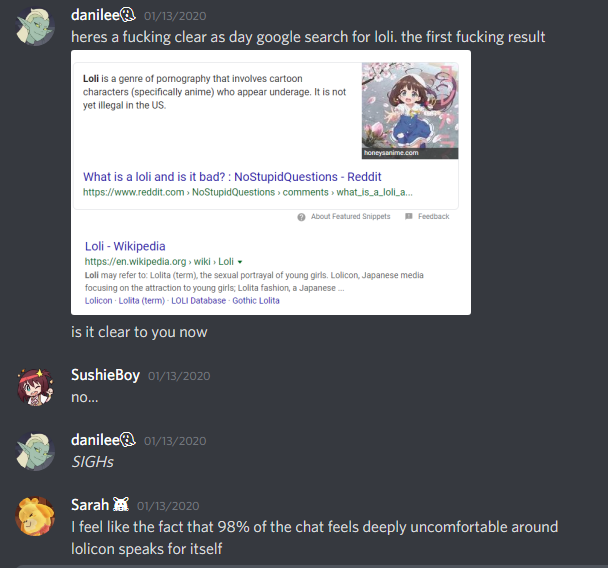Click danilee's goblin avatar on first message

(x=35, y=27)
